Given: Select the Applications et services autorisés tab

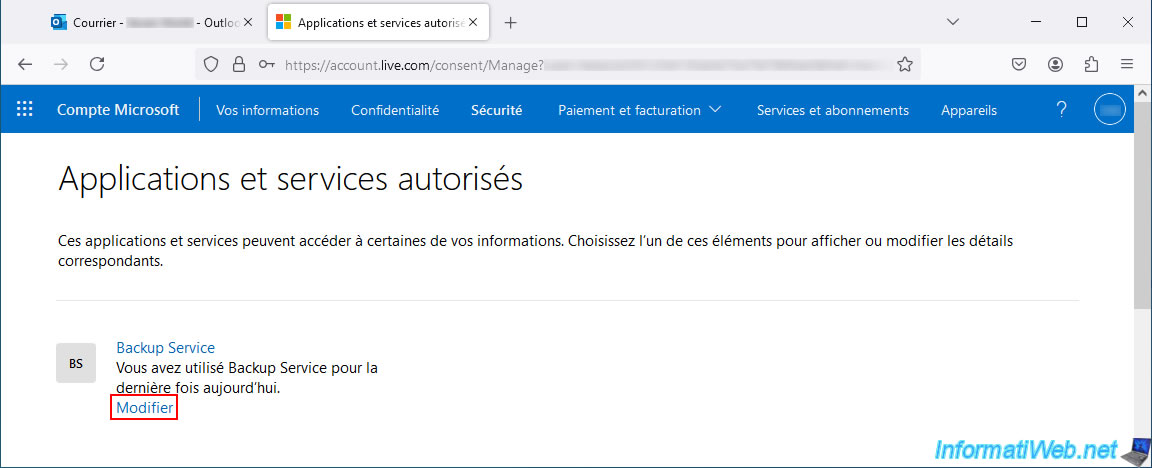Looking at the screenshot, I should coord(378,23).
